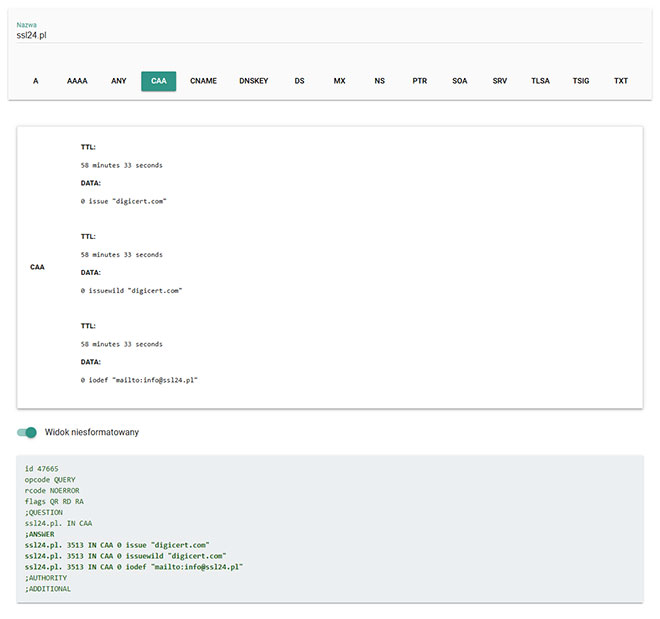Click the TTL of the issue record
This screenshot has height=619, width=660.
[x=122, y=165]
